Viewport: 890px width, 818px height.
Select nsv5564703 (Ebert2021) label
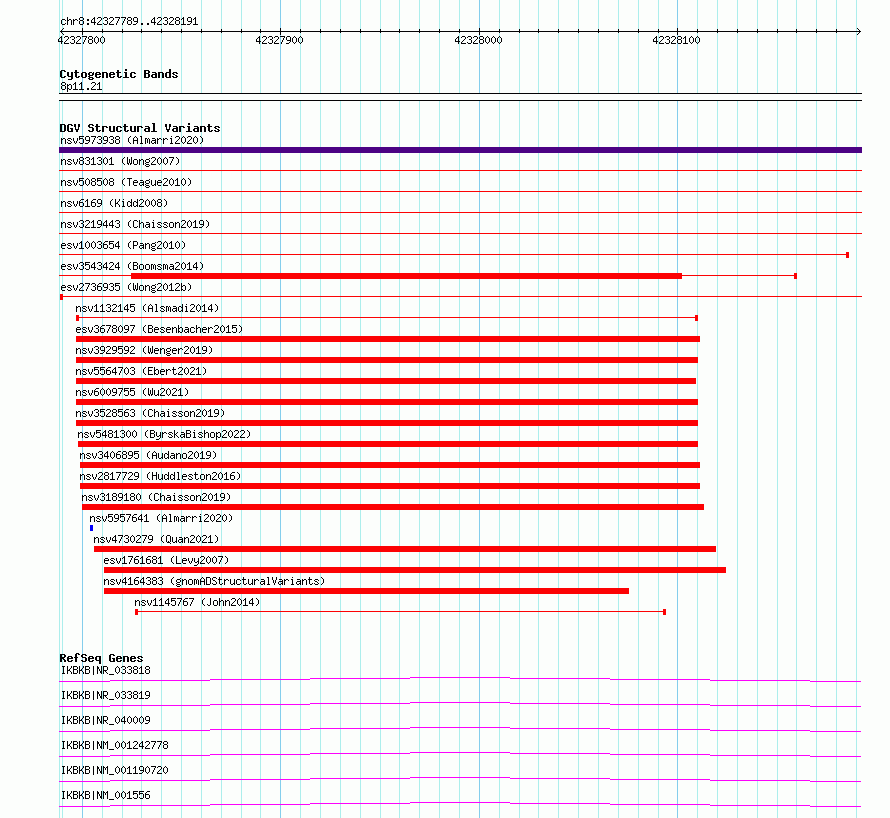coord(141,371)
